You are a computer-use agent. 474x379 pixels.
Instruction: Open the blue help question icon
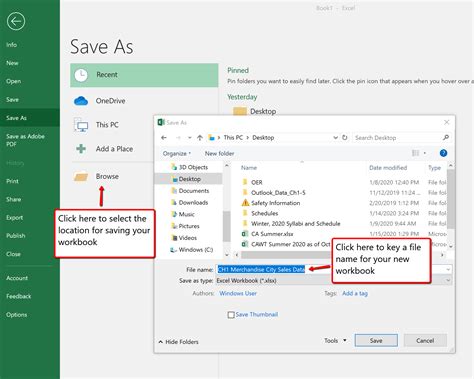point(443,153)
